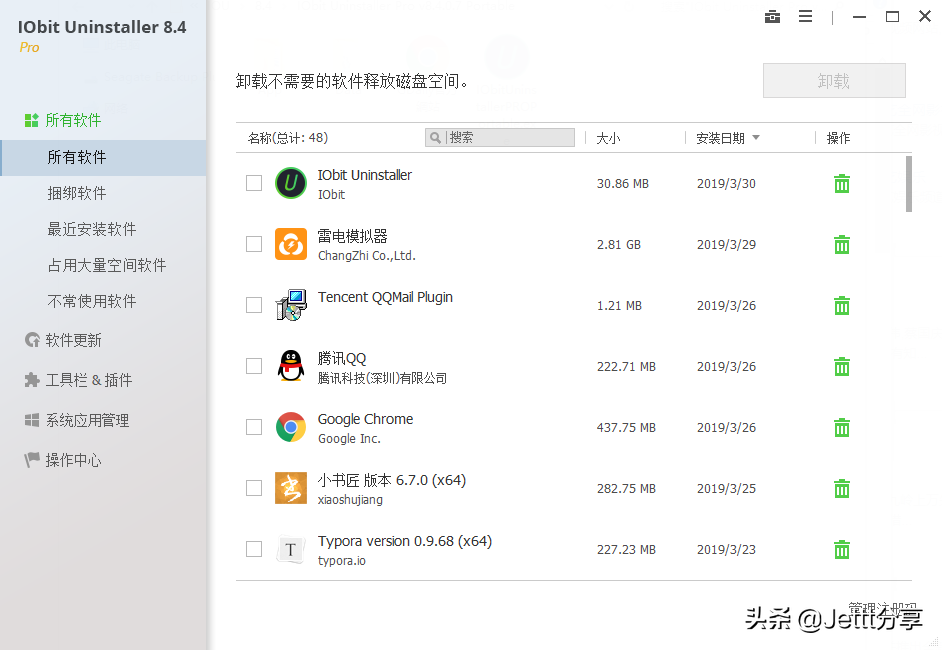Open 最近安装软件 in sidebar

(x=92, y=229)
